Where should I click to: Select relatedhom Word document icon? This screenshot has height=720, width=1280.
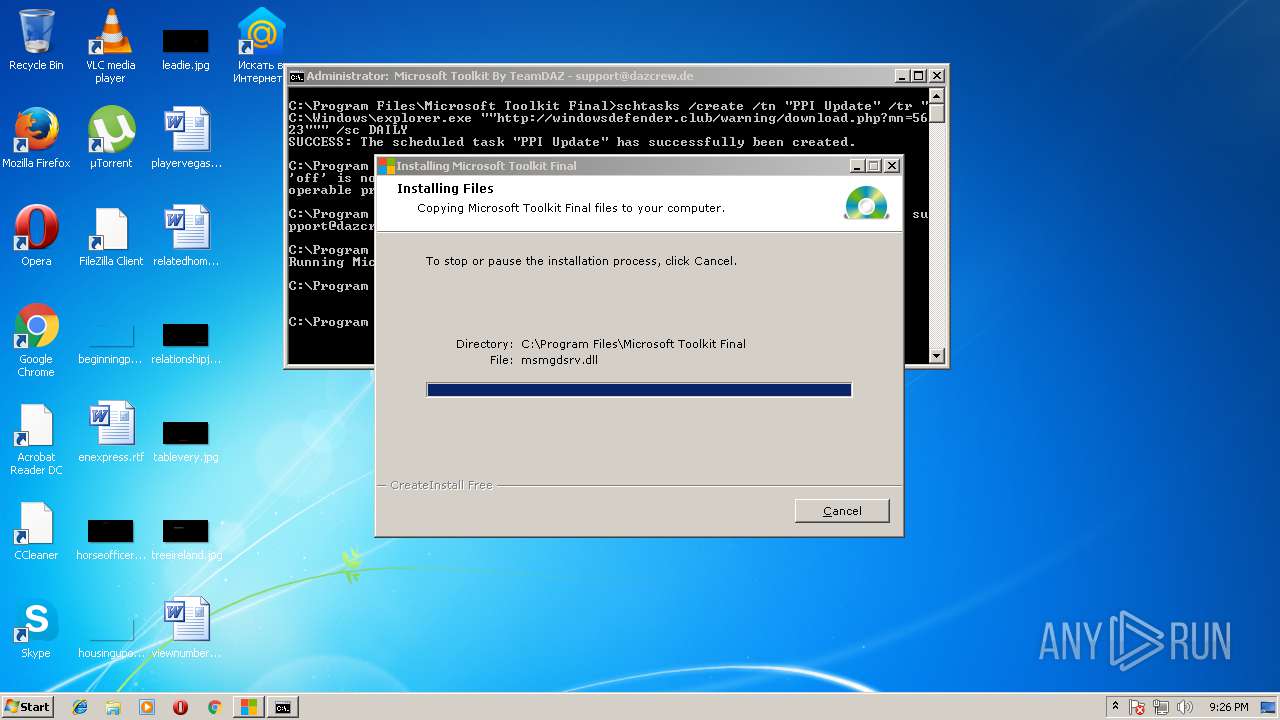pos(186,236)
